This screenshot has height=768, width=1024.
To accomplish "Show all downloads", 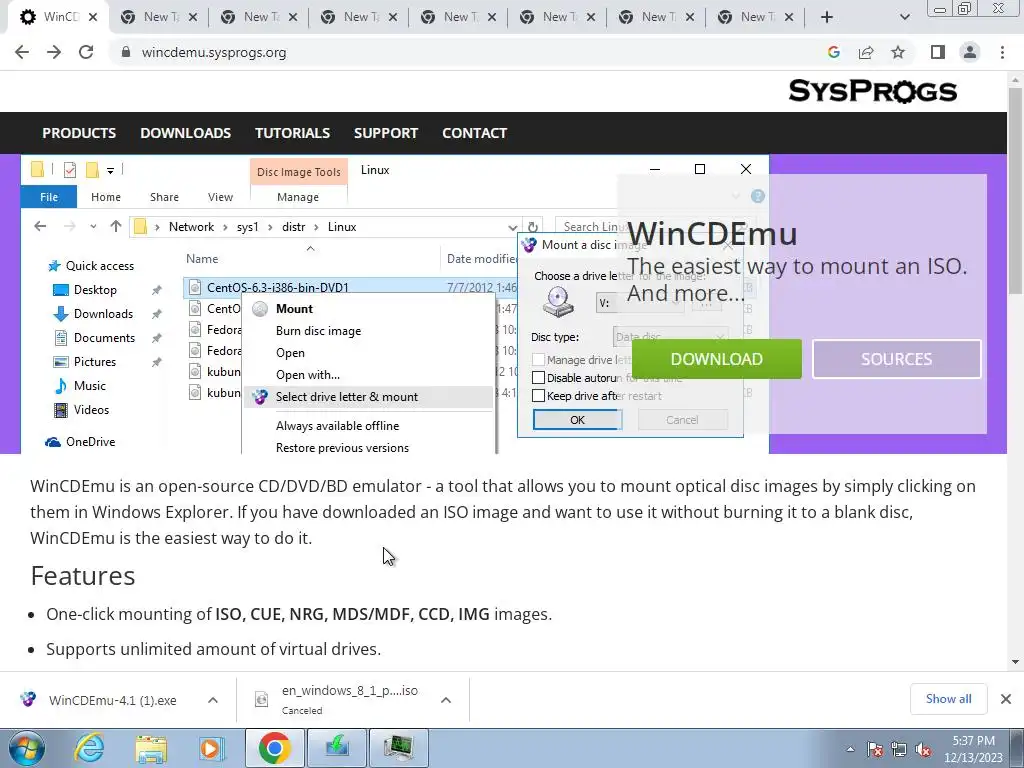I will click(948, 699).
